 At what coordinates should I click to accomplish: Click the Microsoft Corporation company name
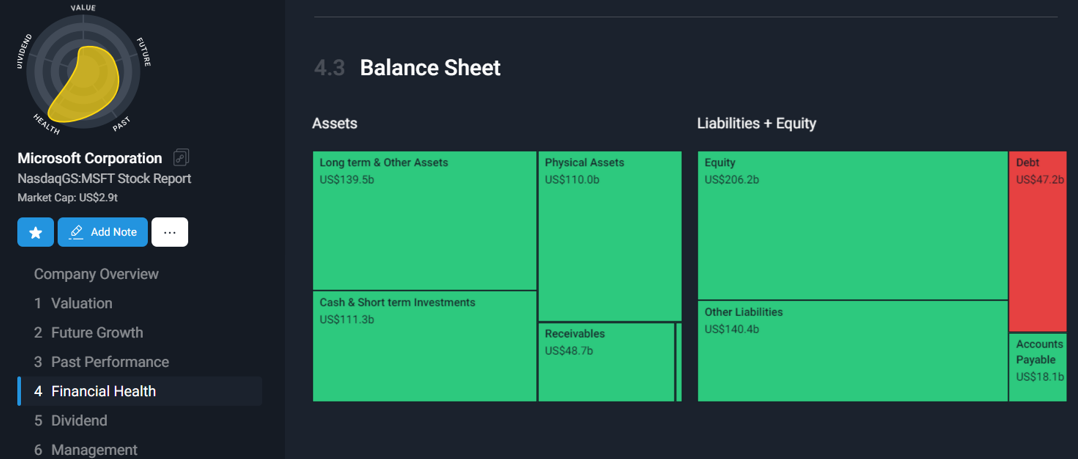[x=90, y=158]
